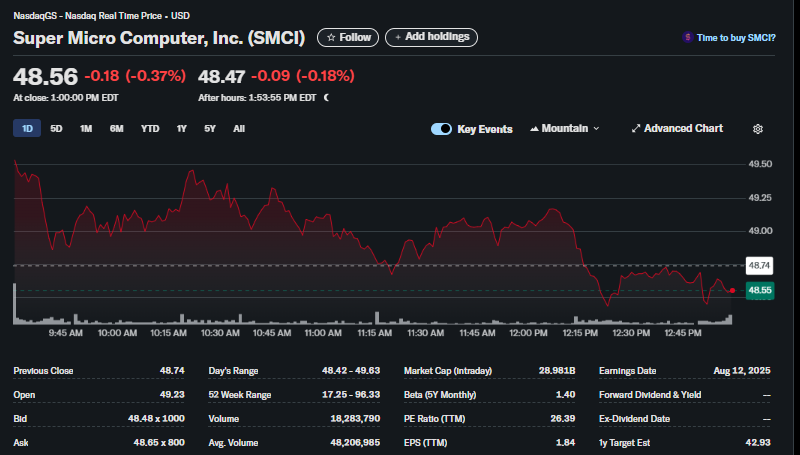Click the Open value 49.23
This screenshot has height=455, width=800.
click(172, 395)
